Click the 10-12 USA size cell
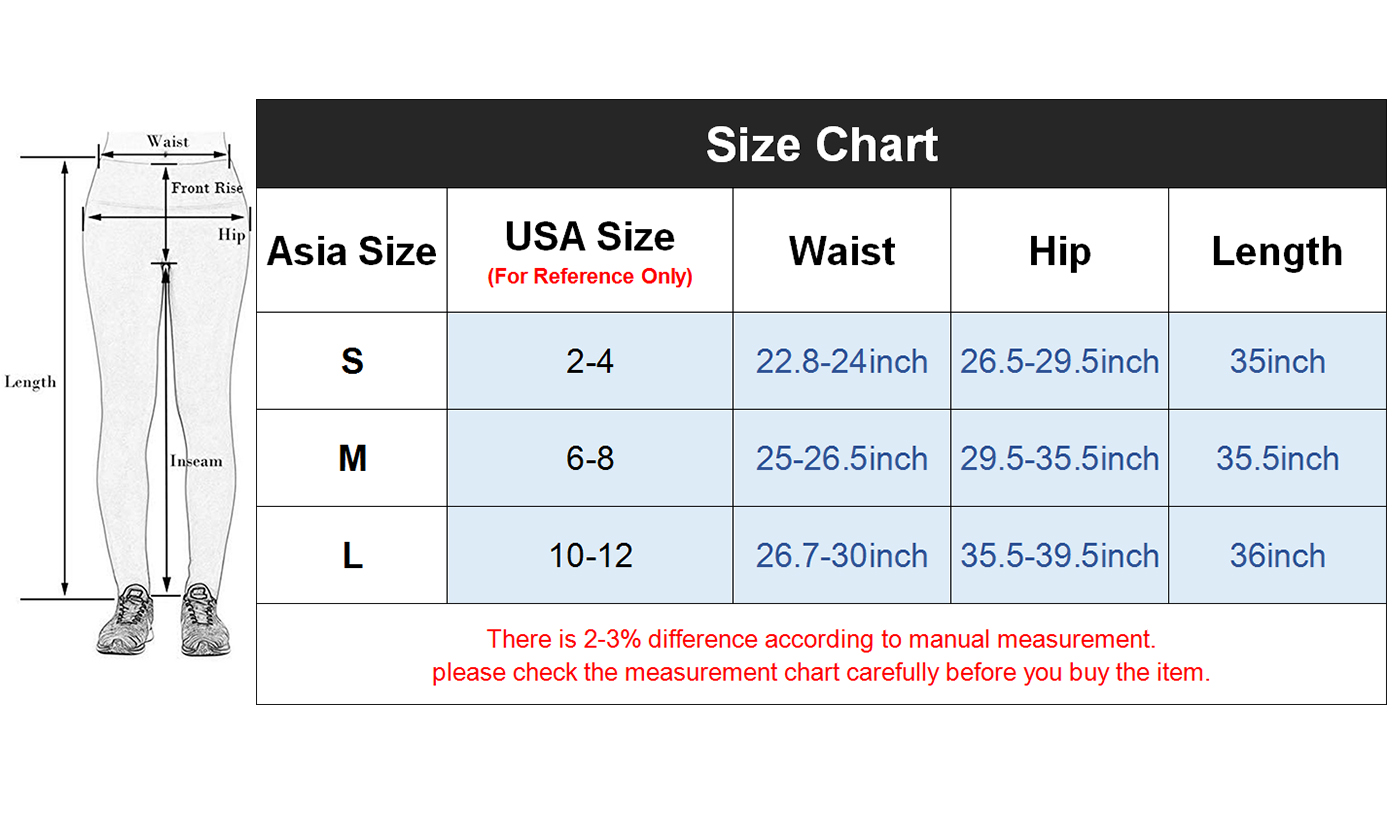The width and height of the screenshot is (1400, 840). pos(590,556)
